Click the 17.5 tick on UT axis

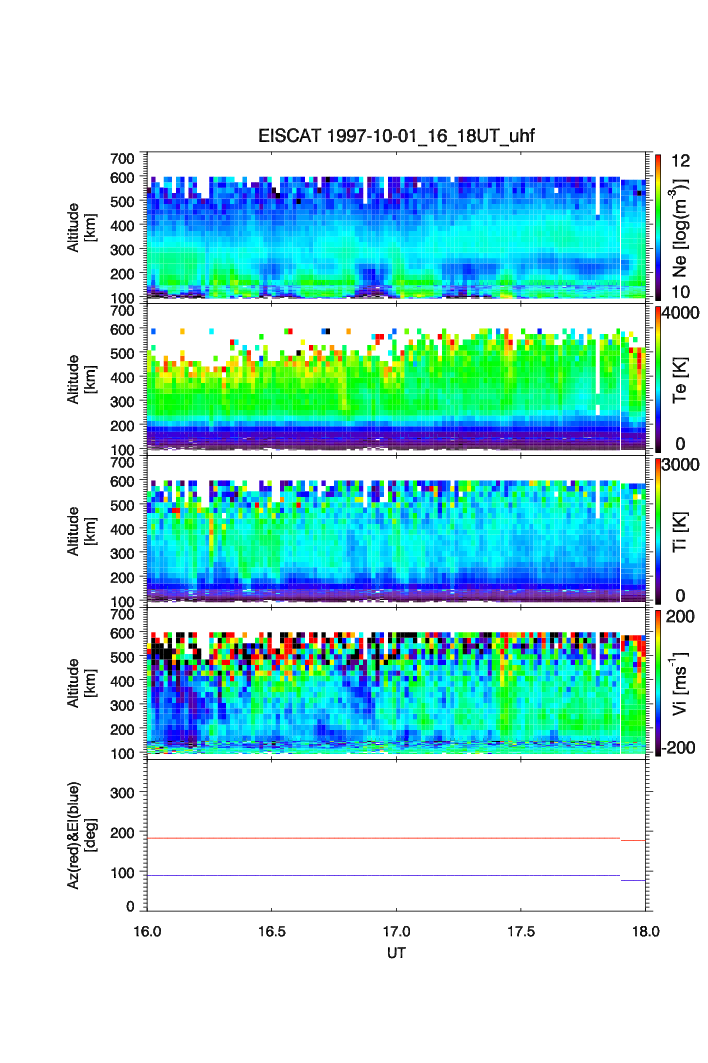click(521, 931)
